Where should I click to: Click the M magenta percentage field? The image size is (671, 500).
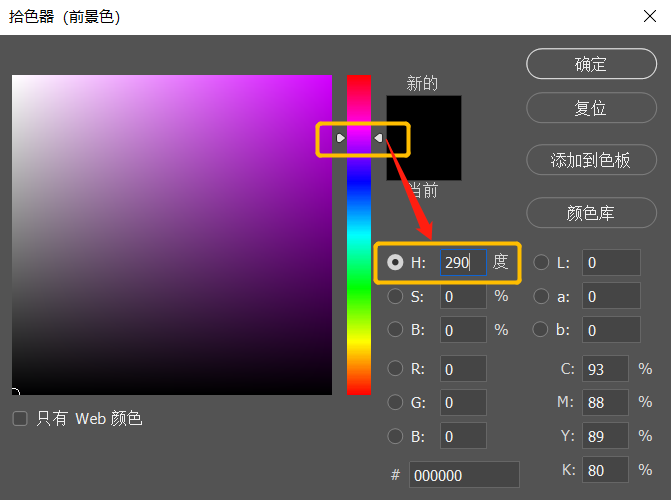click(606, 402)
